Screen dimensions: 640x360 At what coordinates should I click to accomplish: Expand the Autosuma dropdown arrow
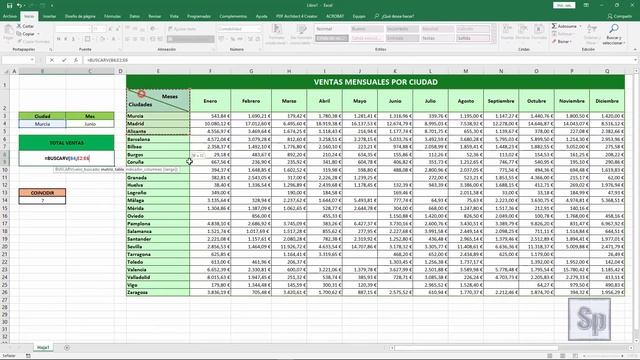click(x=580, y=26)
